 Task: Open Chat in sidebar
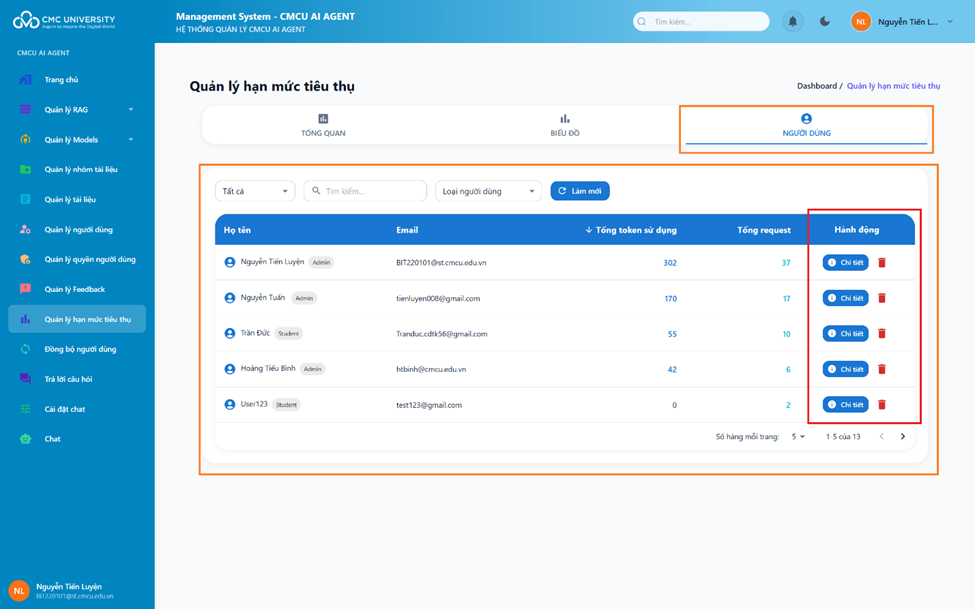point(52,439)
